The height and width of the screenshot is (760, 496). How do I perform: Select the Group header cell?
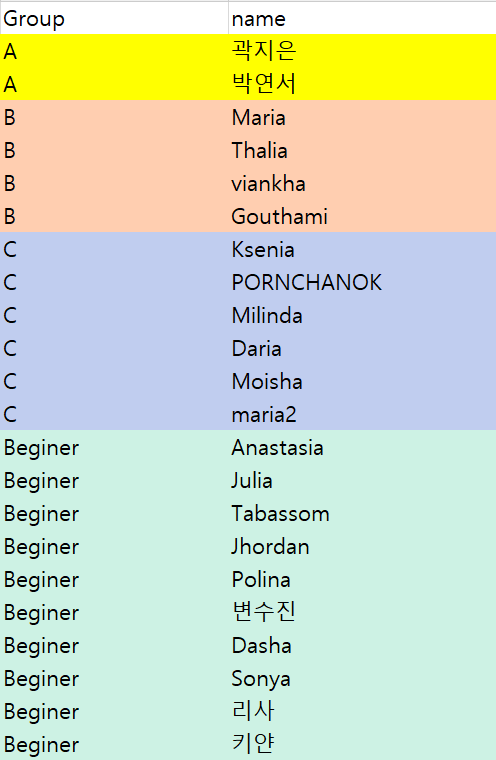(x=114, y=18)
